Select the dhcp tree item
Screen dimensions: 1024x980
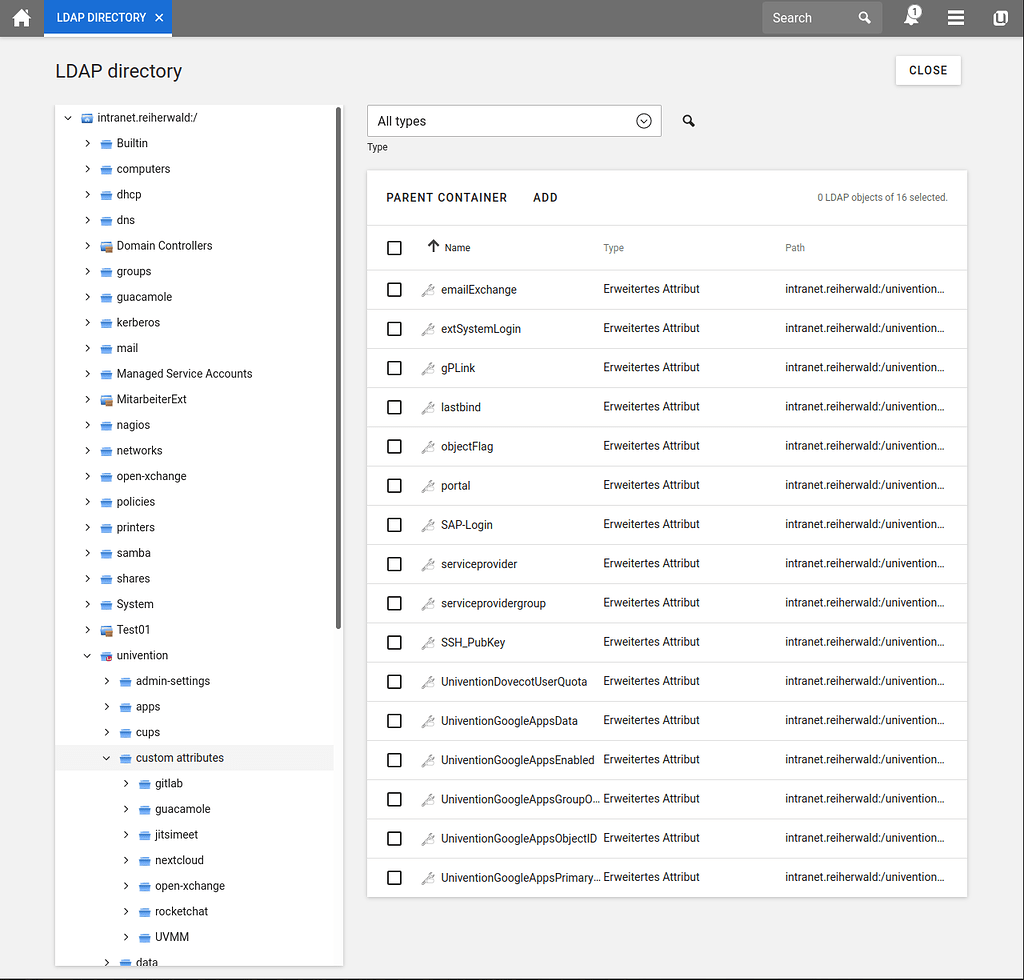coord(129,195)
